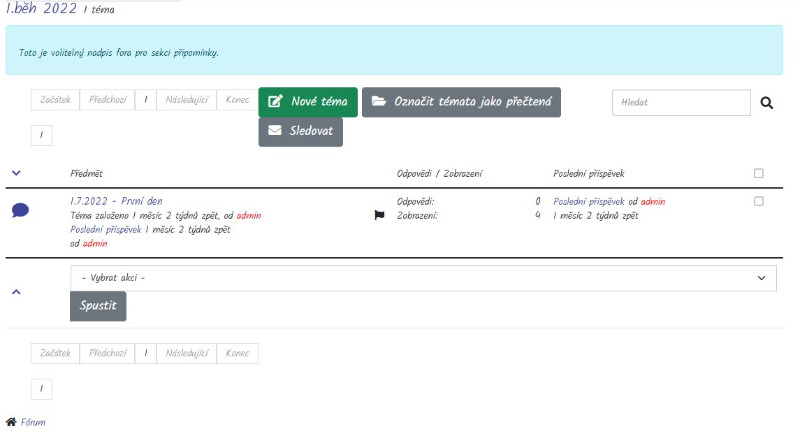This screenshot has height=433, width=800.
Task: Collapse the up chevron beside actions
Action: click(x=16, y=292)
